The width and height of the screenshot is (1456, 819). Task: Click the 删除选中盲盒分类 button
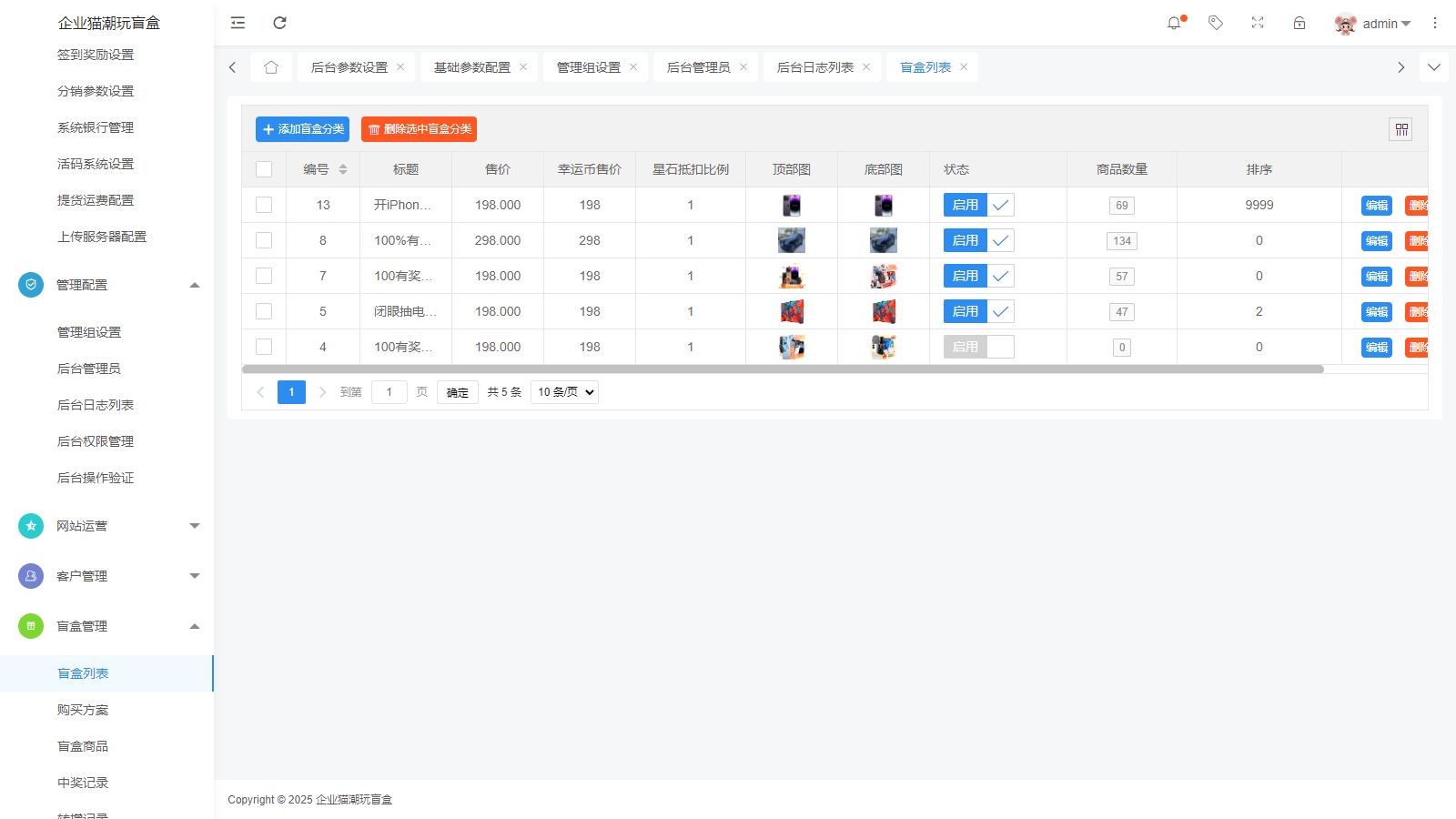pos(419,129)
